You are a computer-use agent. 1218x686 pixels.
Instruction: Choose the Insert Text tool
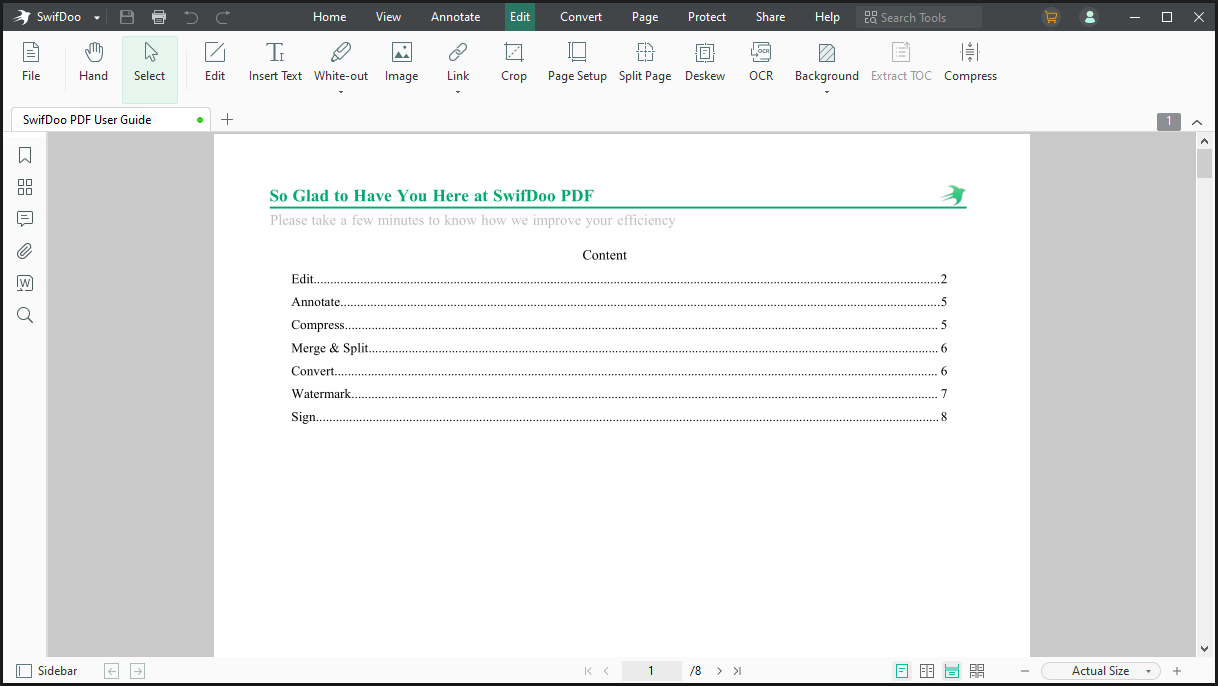pyautogui.click(x=275, y=62)
